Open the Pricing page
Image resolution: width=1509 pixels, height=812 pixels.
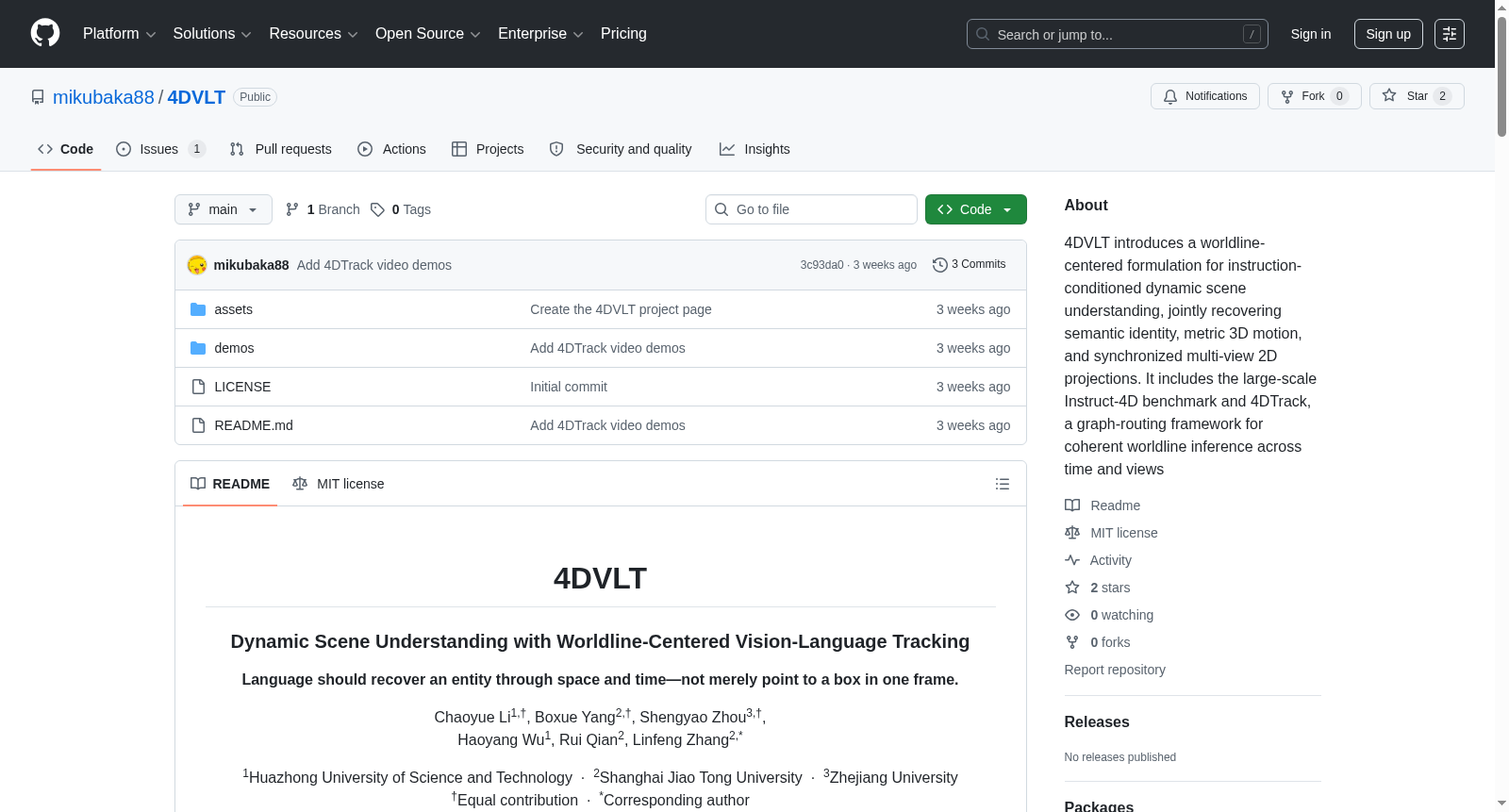623,34
